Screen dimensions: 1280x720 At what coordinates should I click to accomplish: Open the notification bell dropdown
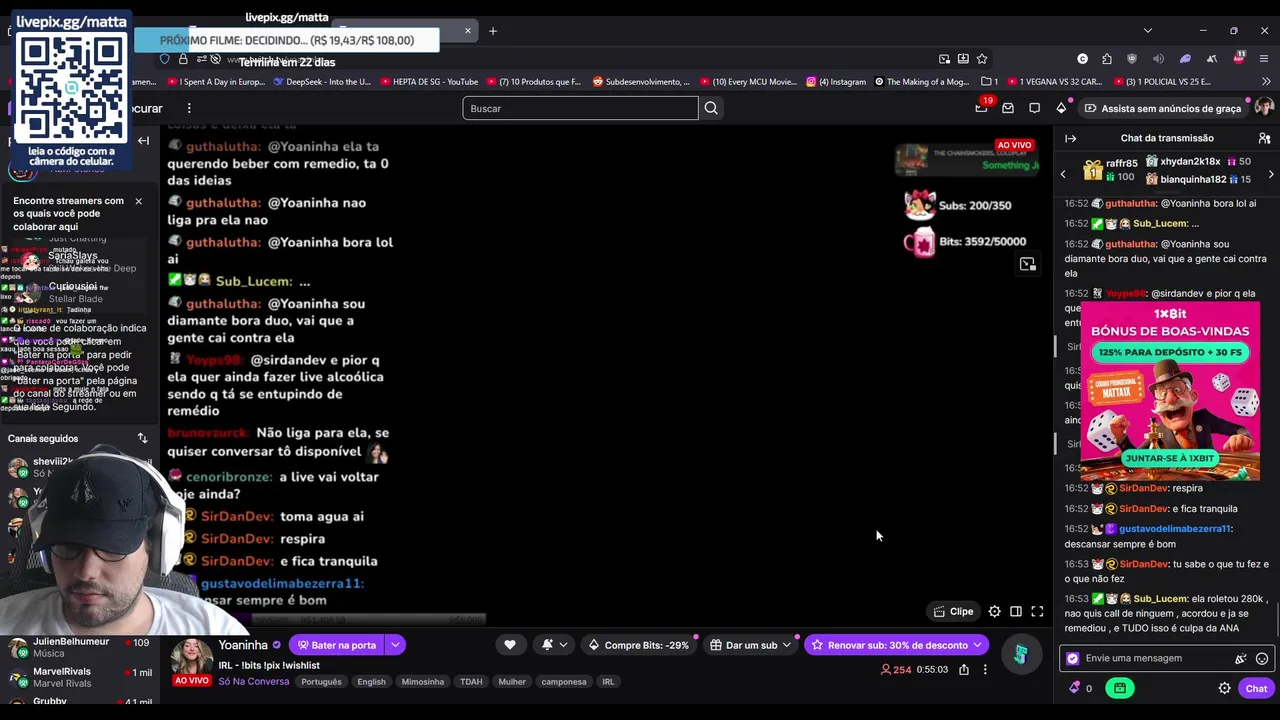pos(554,645)
